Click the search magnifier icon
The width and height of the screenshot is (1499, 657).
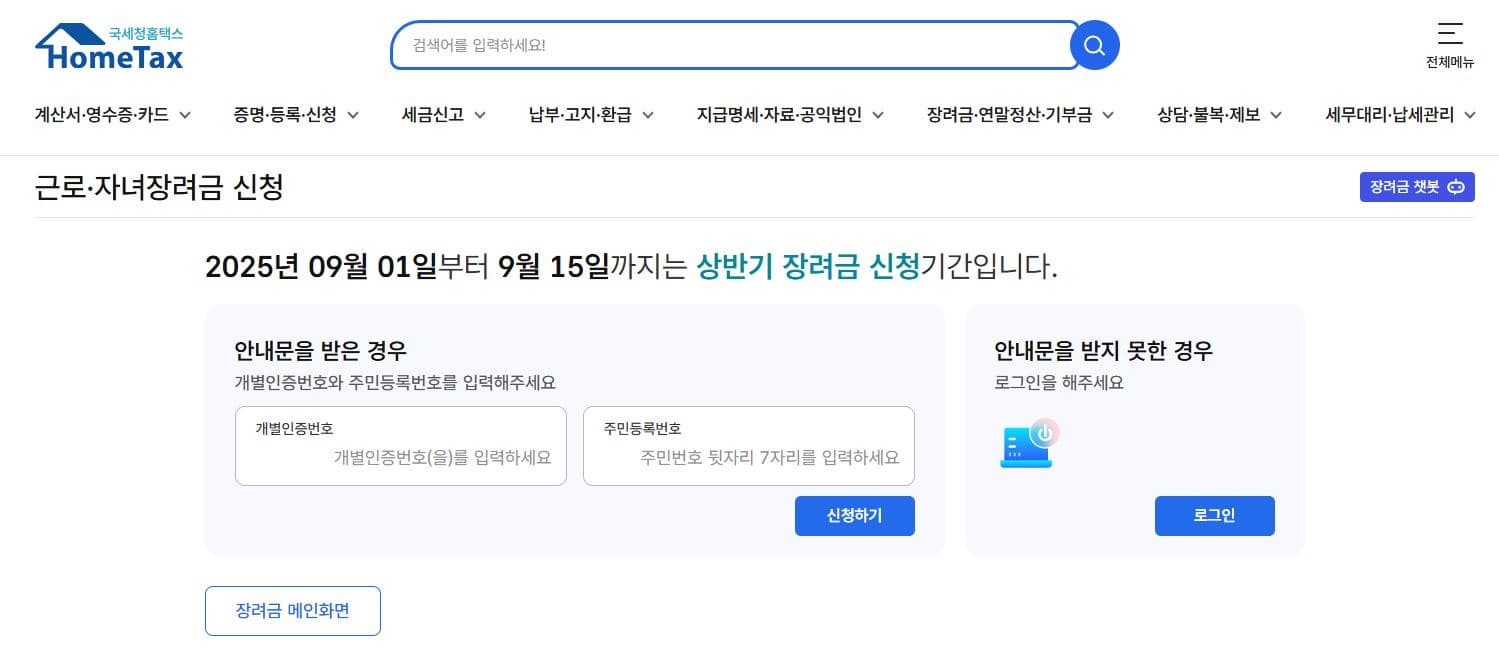pyautogui.click(x=1093, y=44)
